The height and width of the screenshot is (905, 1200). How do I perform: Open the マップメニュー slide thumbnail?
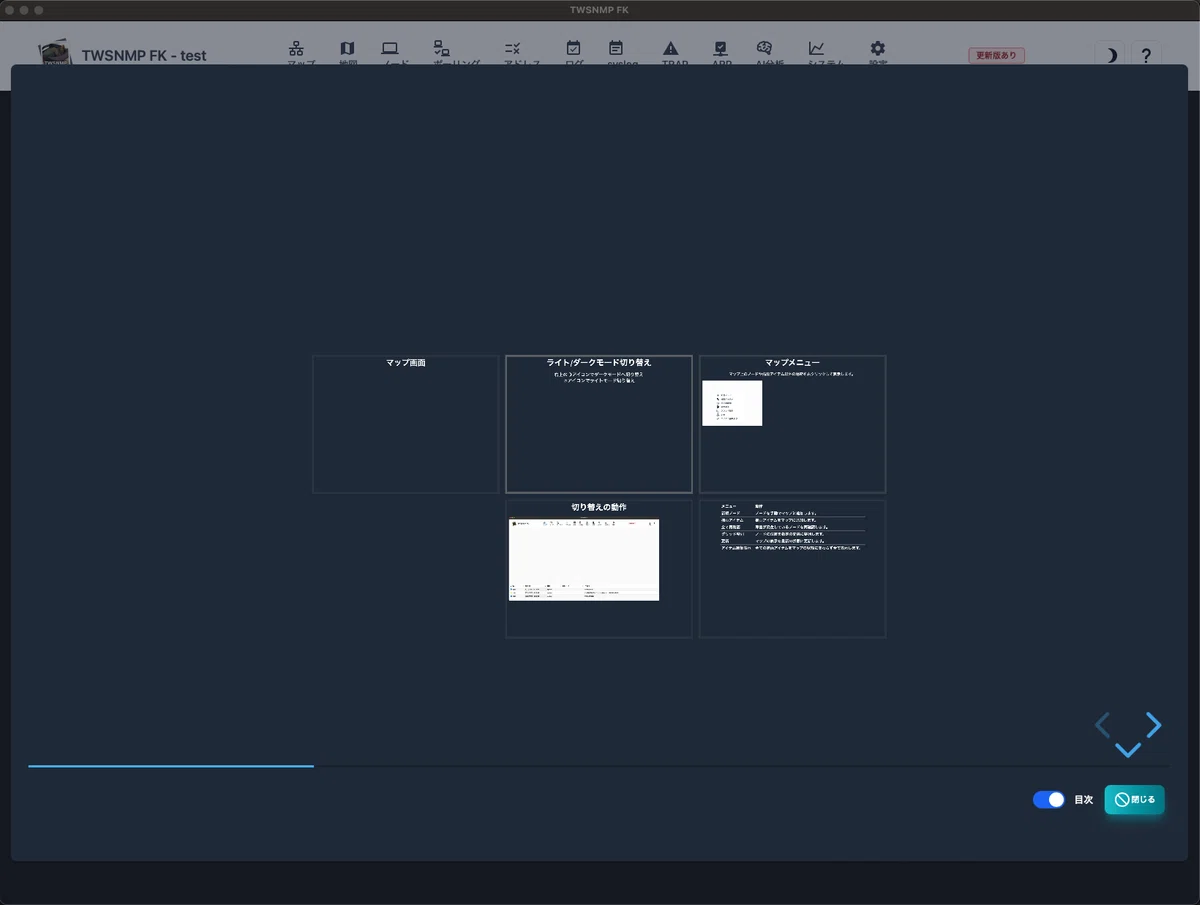coord(792,424)
